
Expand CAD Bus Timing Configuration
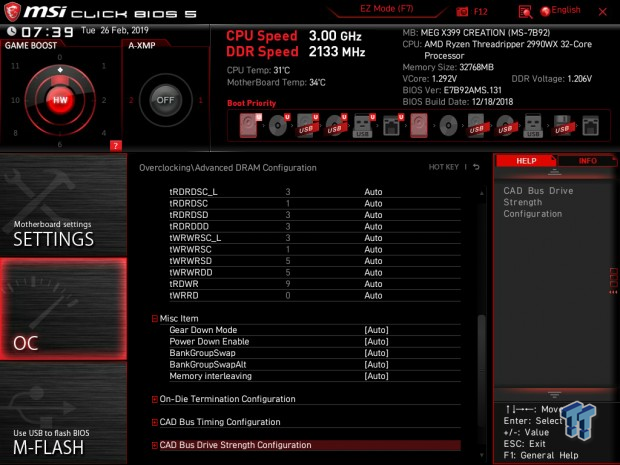tap(155, 422)
